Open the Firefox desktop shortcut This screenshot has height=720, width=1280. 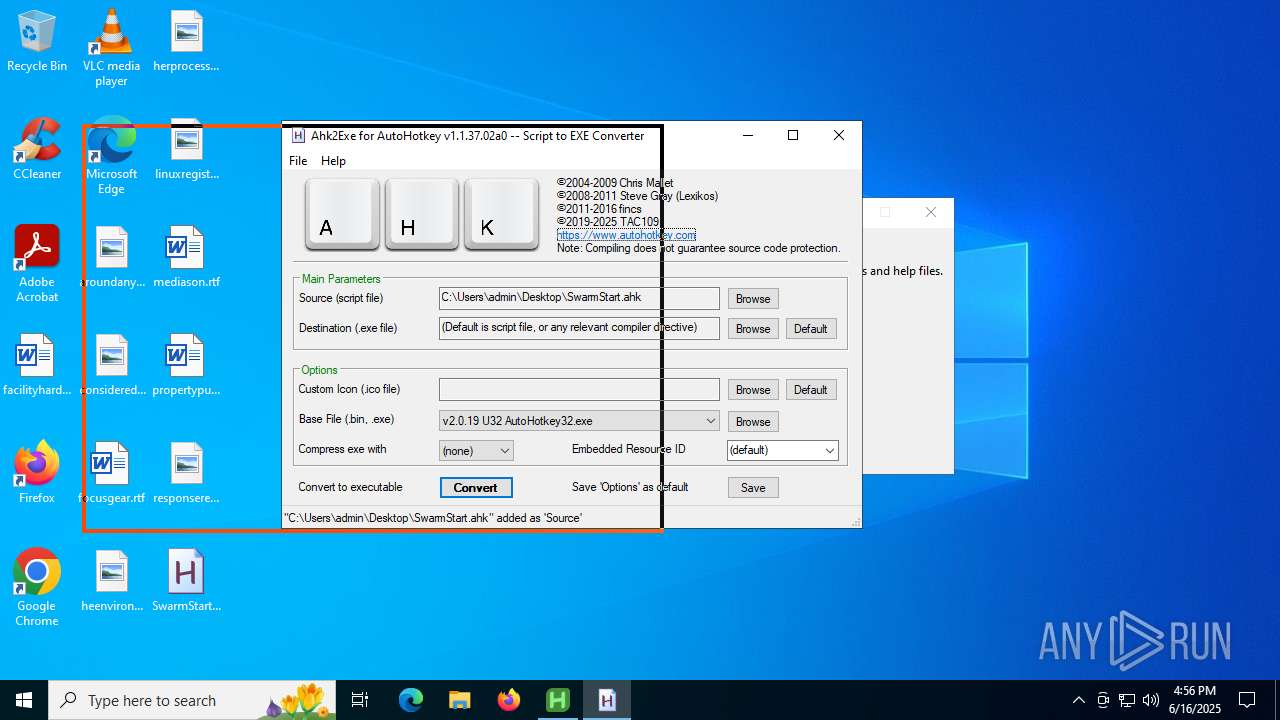point(37,473)
